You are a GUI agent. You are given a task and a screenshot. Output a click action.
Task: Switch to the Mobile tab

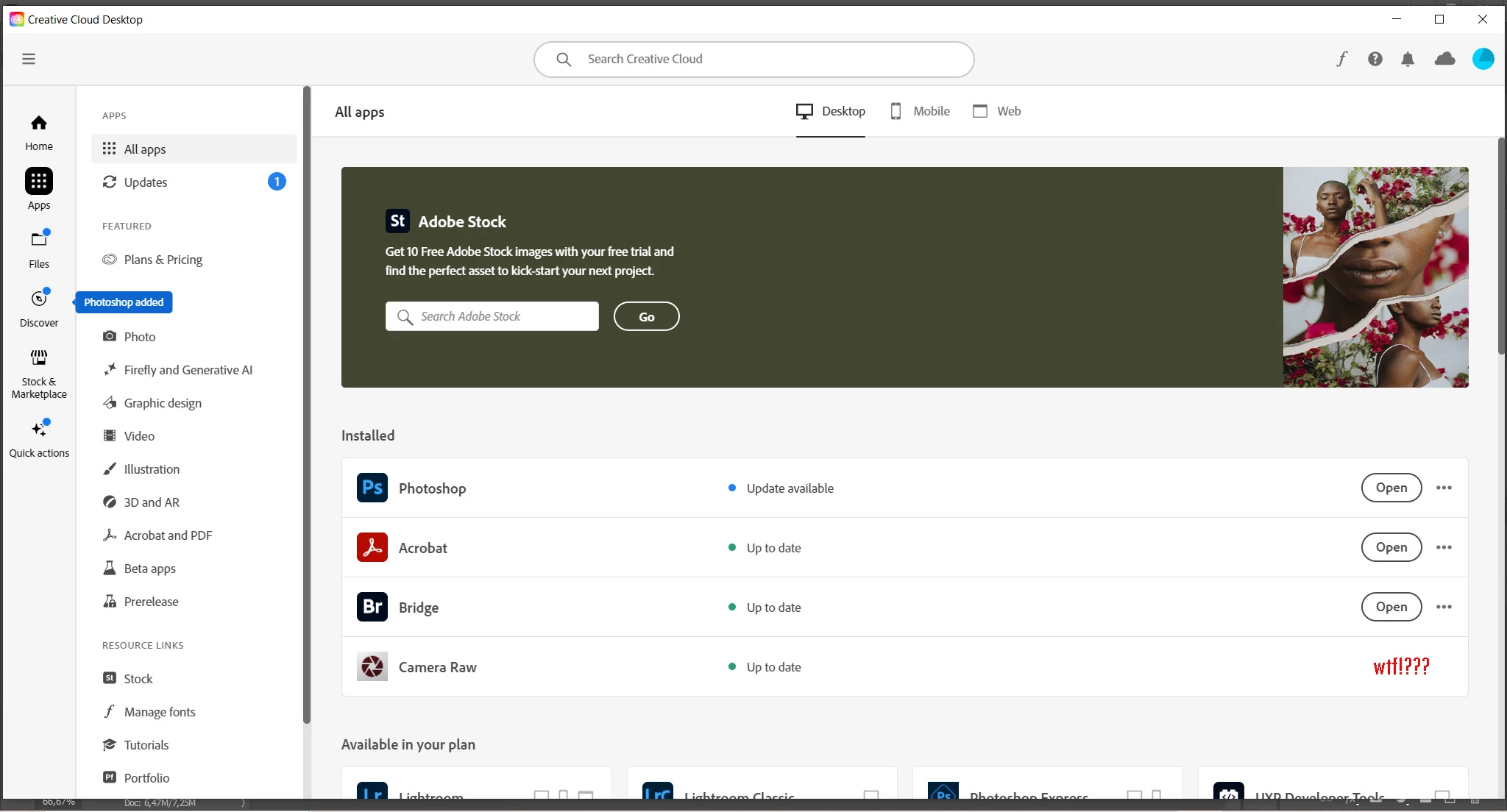(920, 111)
